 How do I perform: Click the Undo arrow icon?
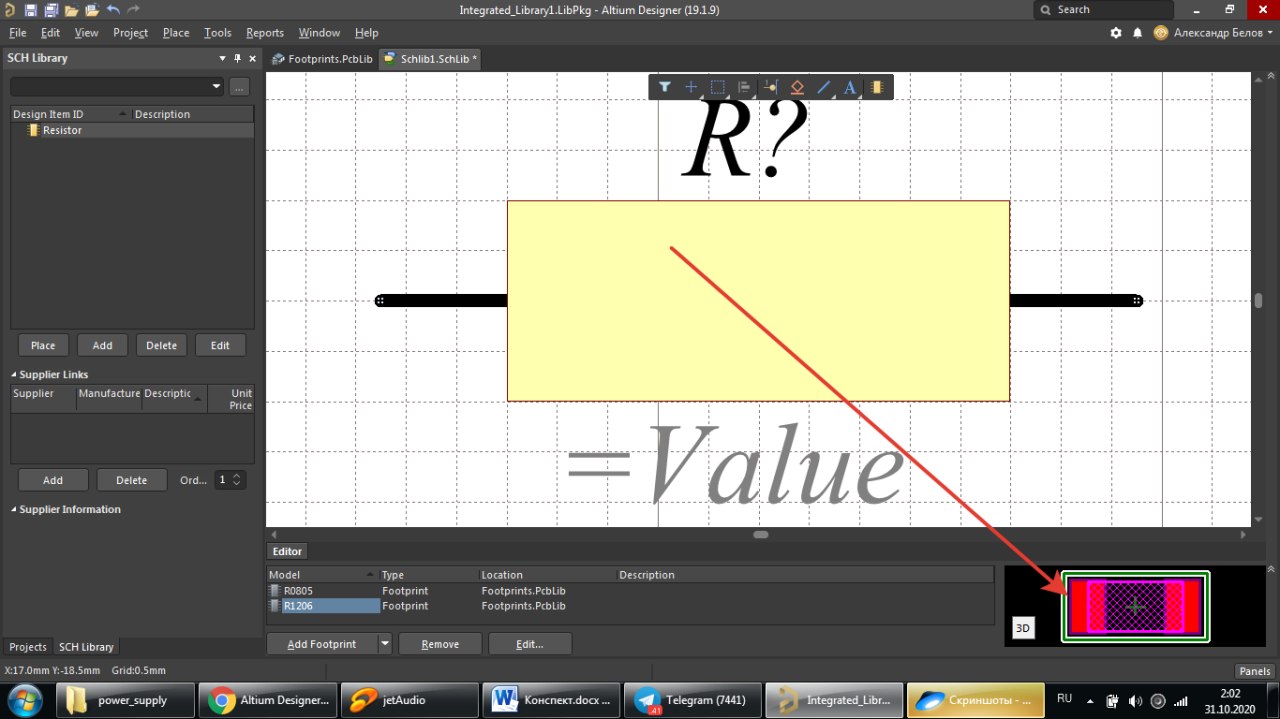point(113,9)
